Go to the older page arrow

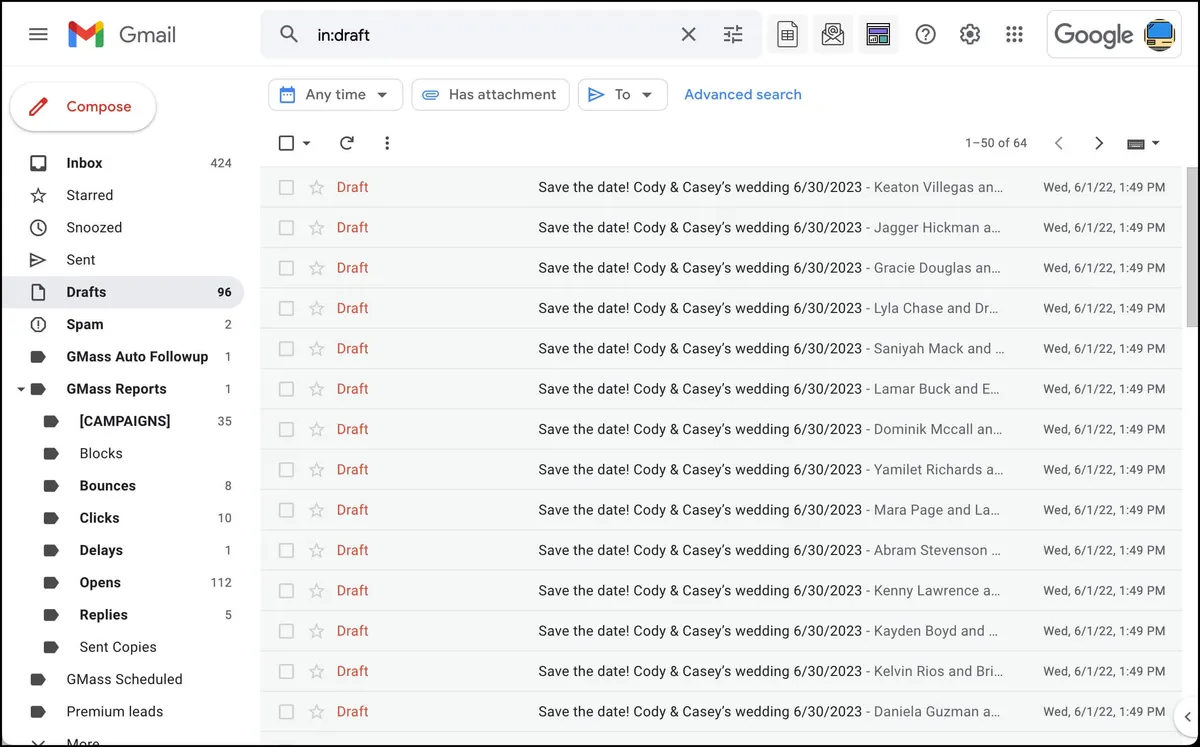(1099, 143)
